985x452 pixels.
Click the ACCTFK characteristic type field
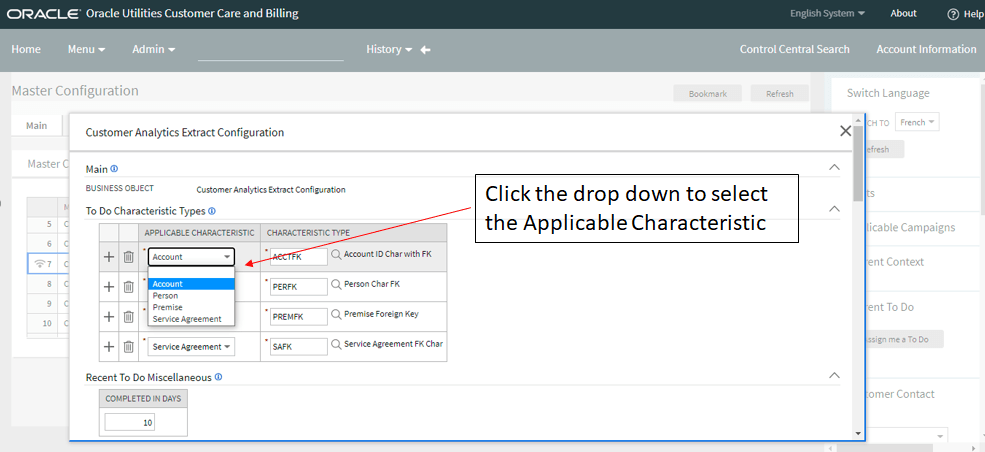click(x=298, y=257)
